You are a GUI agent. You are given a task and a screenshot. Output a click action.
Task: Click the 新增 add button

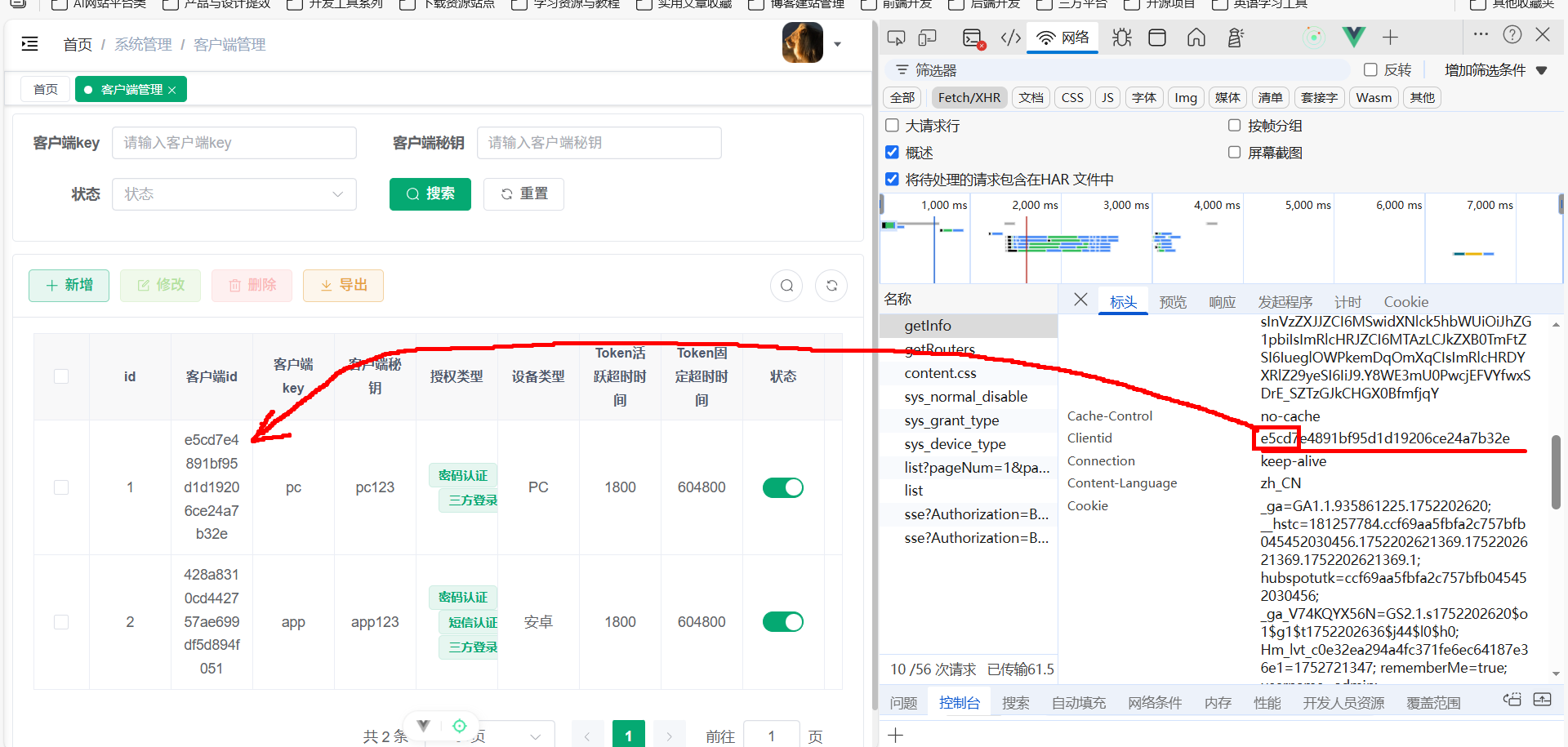[x=69, y=286]
